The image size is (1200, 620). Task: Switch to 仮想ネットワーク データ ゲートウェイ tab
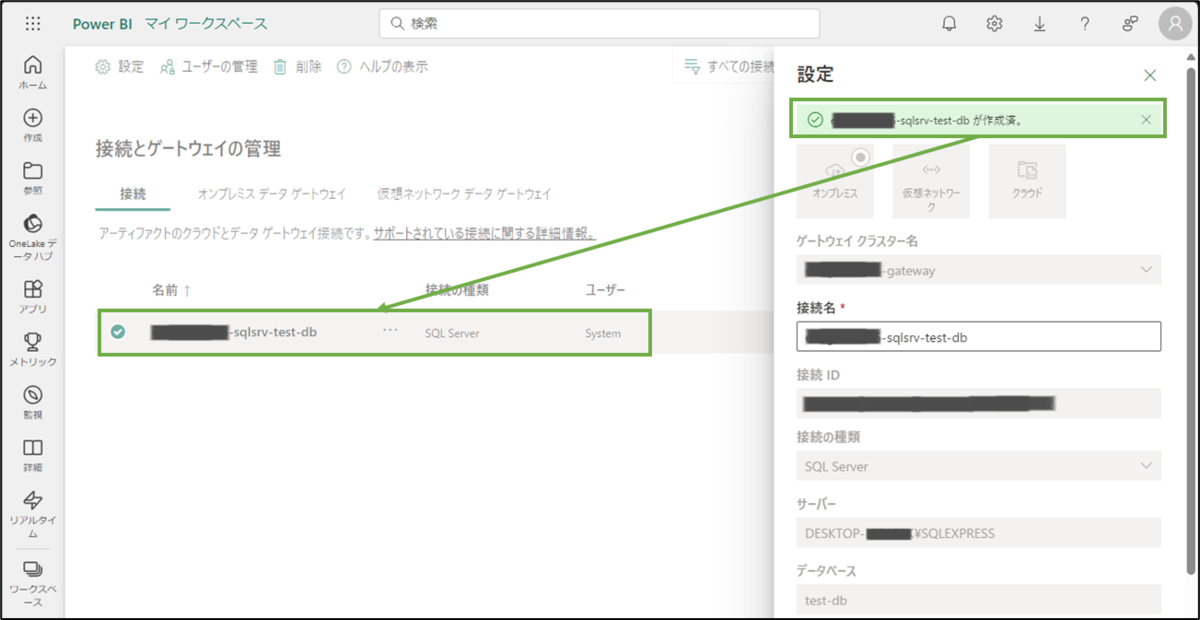(x=464, y=194)
